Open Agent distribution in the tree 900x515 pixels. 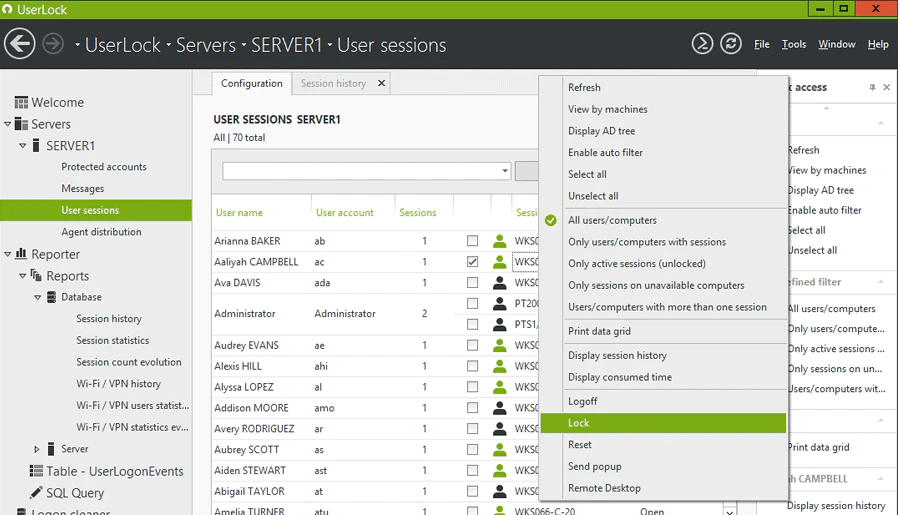click(101, 232)
